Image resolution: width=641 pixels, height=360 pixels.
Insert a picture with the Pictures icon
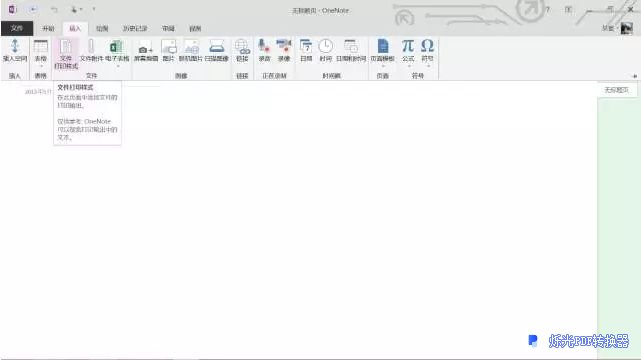[x=168, y=47]
